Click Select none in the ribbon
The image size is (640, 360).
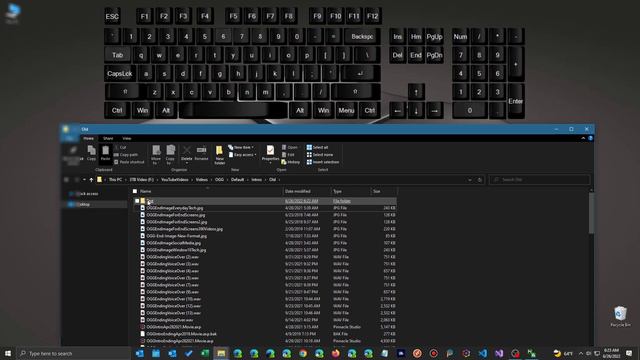(320, 155)
